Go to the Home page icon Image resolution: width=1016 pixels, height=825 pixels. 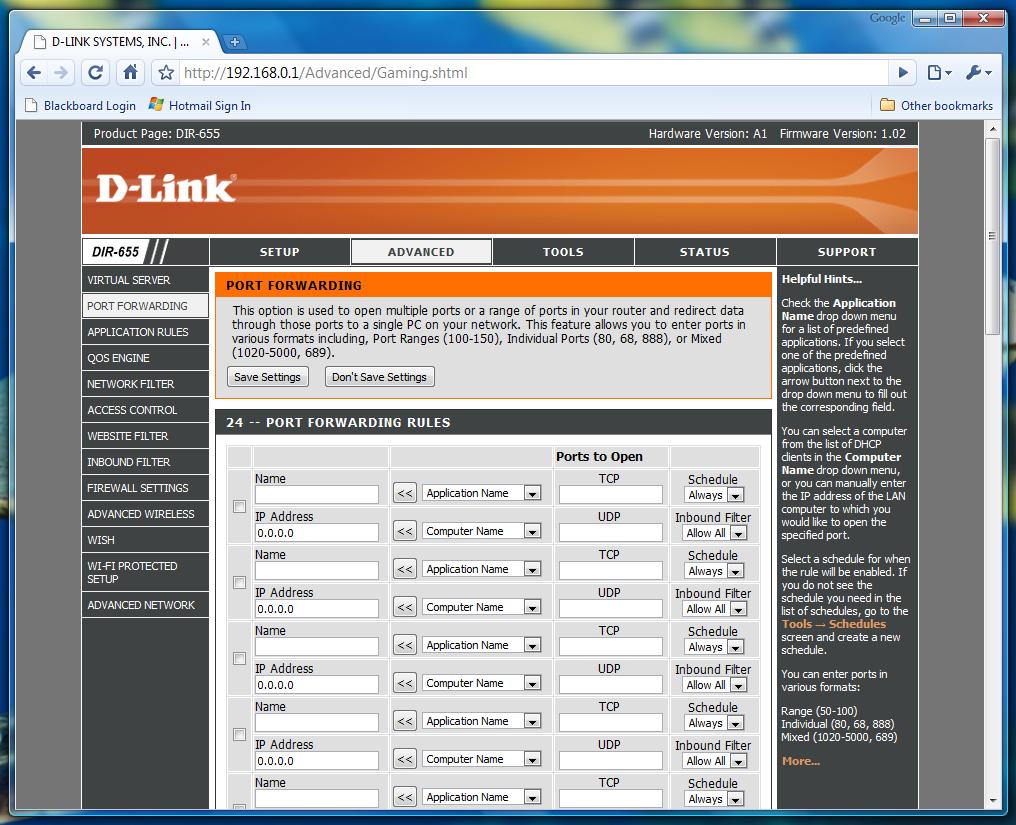[x=131, y=73]
